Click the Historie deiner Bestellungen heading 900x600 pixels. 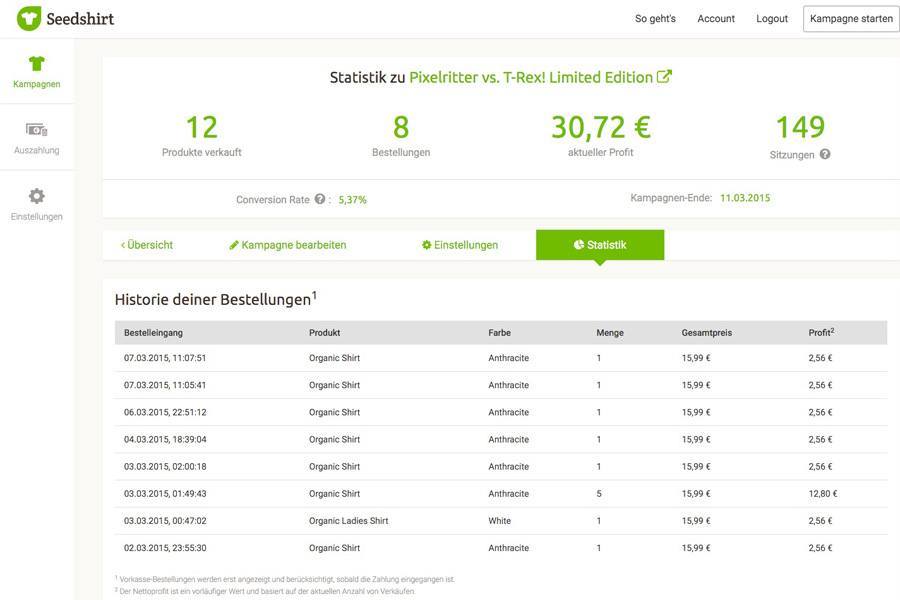[215, 299]
